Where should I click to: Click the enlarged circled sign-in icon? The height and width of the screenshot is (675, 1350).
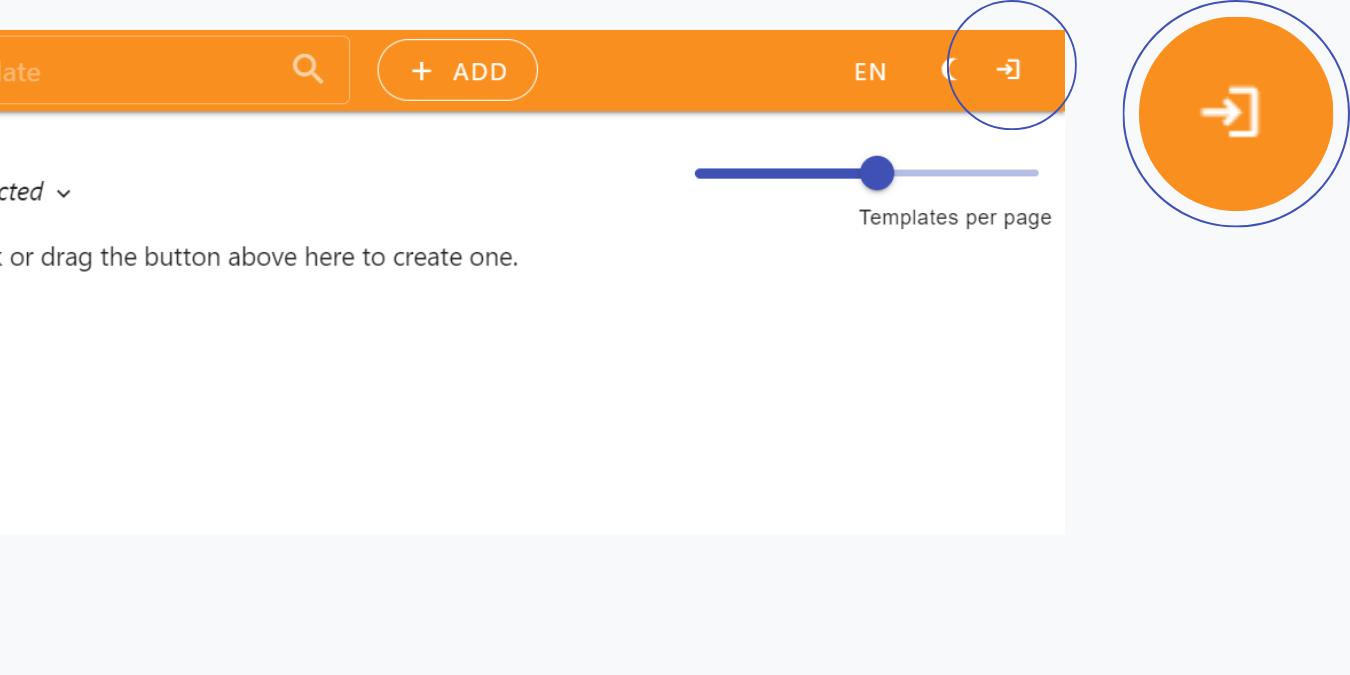pos(1235,113)
